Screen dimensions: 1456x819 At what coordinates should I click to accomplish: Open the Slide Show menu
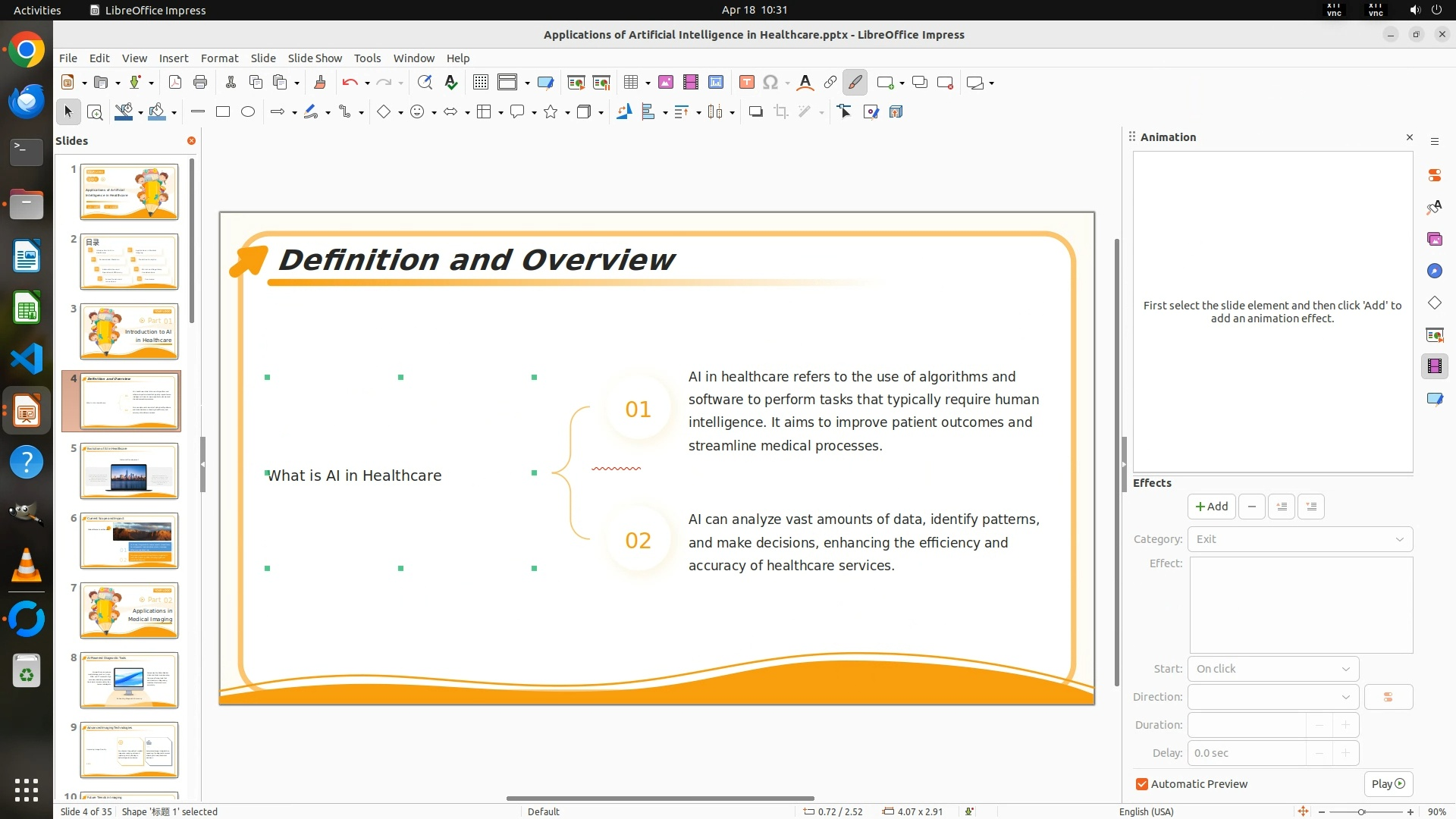(x=315, y=58)
